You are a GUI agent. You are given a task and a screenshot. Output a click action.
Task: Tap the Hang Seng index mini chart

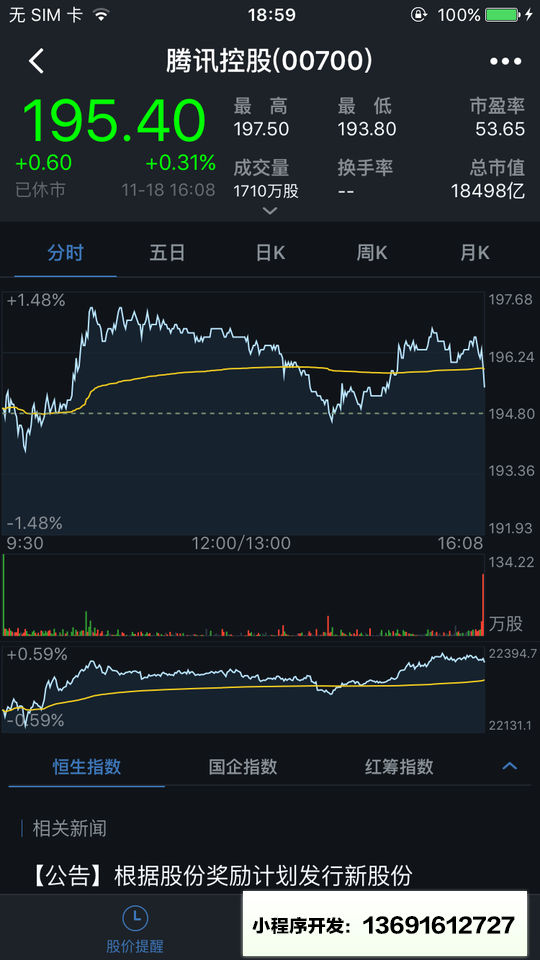click(243, 689)
